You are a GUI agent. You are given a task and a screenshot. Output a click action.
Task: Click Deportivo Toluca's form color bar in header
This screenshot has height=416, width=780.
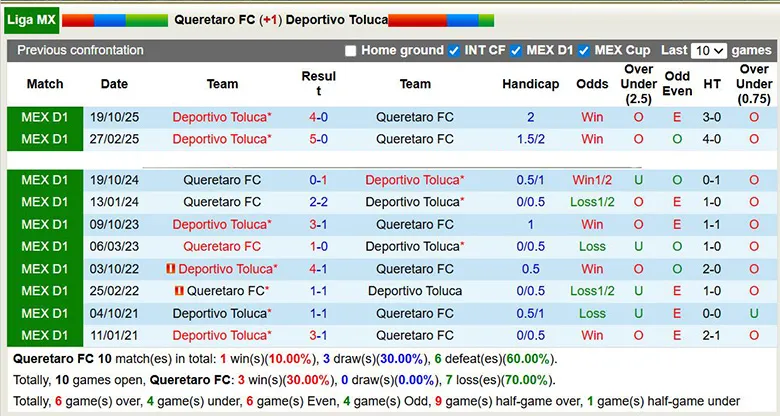point(444,20)
